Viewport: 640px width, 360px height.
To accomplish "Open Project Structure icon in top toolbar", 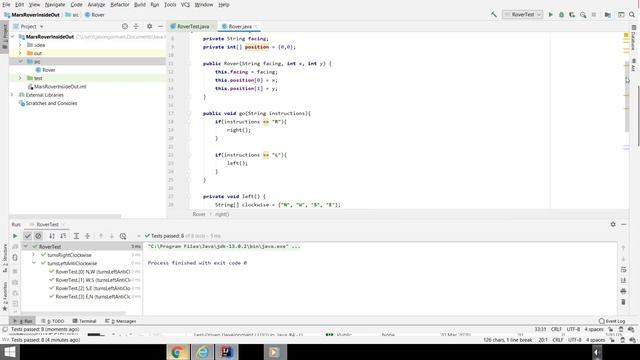I will (x=608, y=15).
